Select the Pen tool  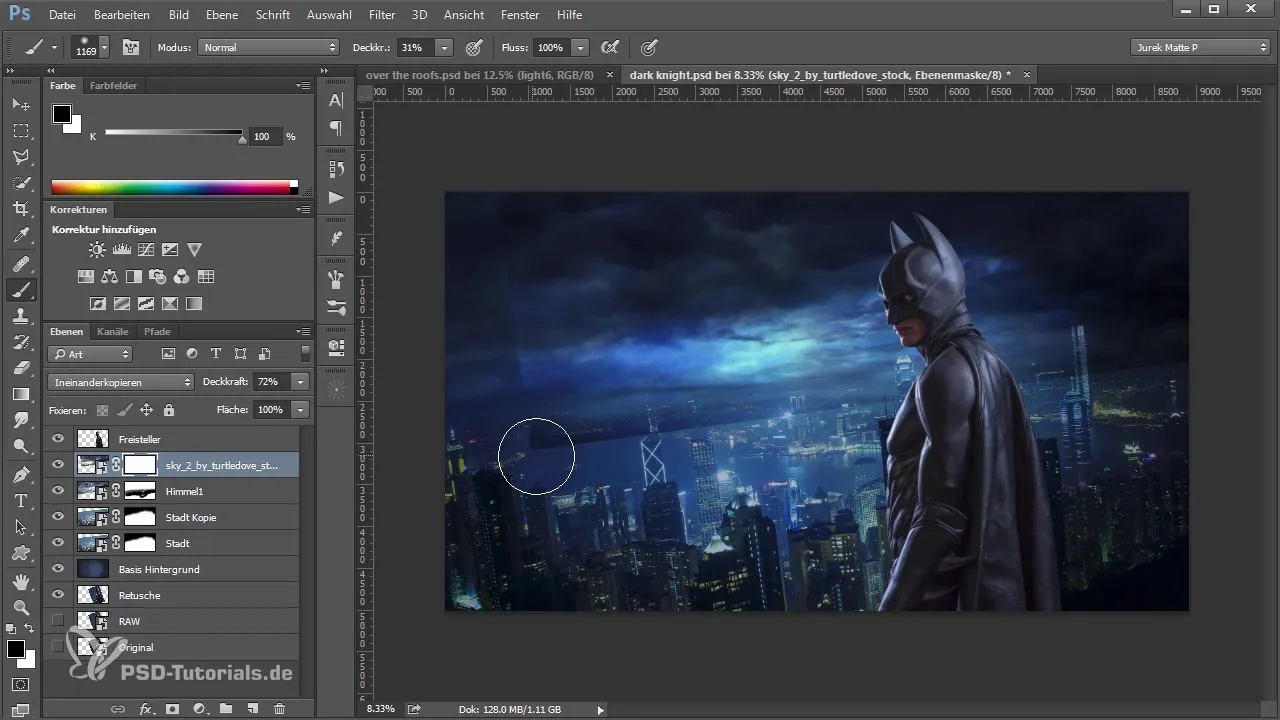click(x=20, y=474)
